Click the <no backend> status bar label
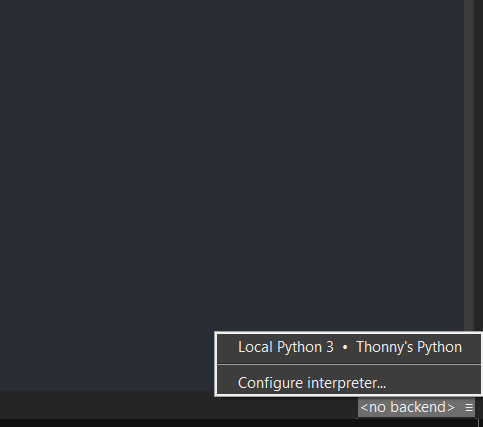 point(407,407)
